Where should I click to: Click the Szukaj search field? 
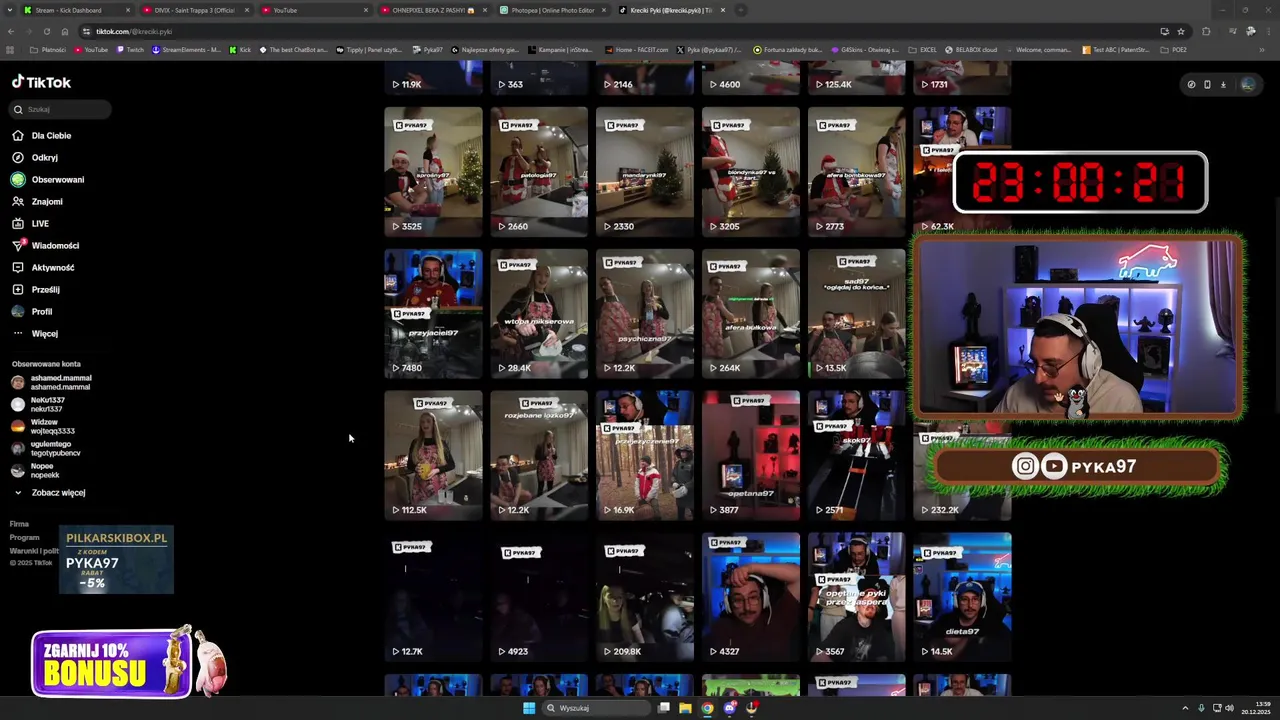[x=60, y=109]
